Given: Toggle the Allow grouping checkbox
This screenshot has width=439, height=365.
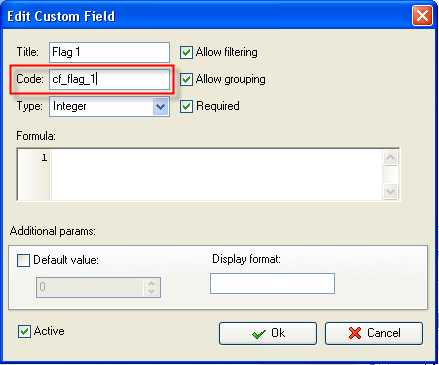Looking at the screenshot, I should click(x=186, y=79).
